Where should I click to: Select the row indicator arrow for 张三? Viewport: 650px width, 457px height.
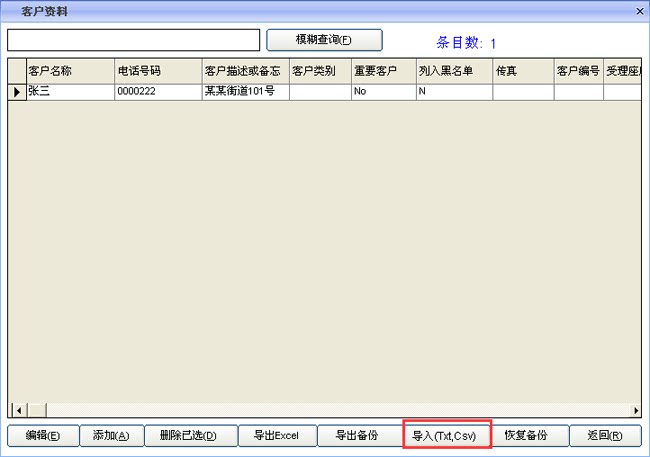coord(17,92)
